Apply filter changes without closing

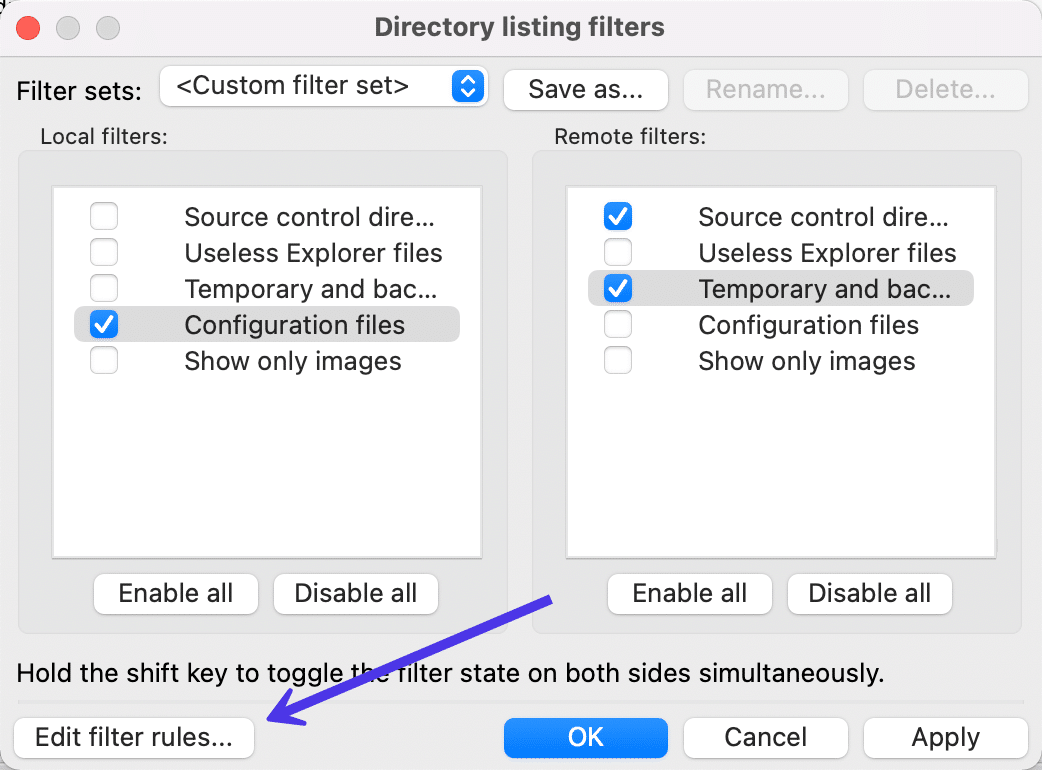tap(944, 737)
